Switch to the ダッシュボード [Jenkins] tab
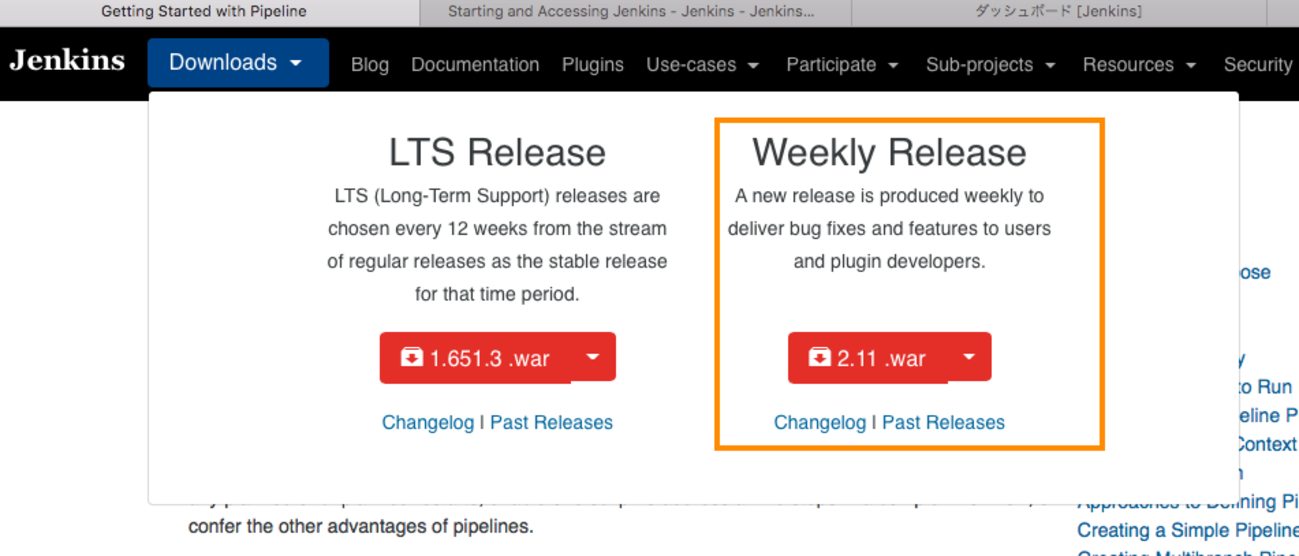The width and height of the screenshot is (1299, 556). point(1057,12)
